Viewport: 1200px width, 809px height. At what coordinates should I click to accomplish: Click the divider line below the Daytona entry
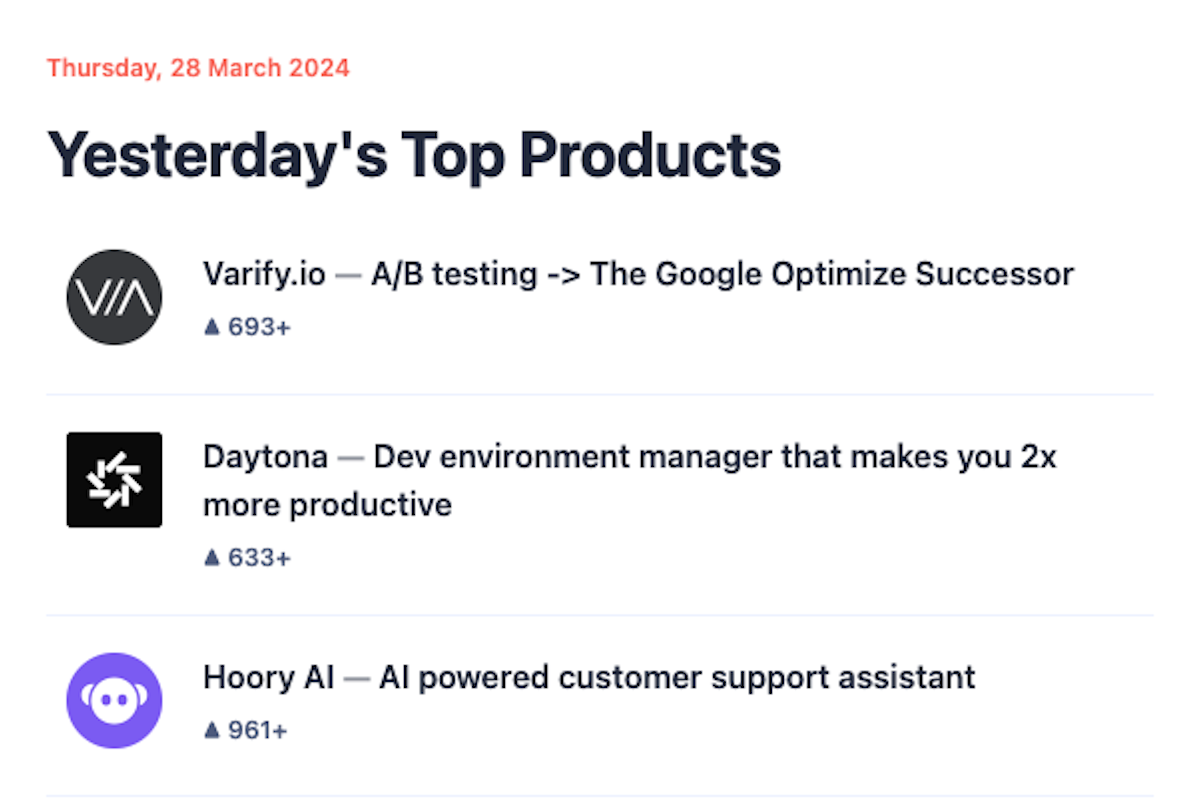point(600,615)
